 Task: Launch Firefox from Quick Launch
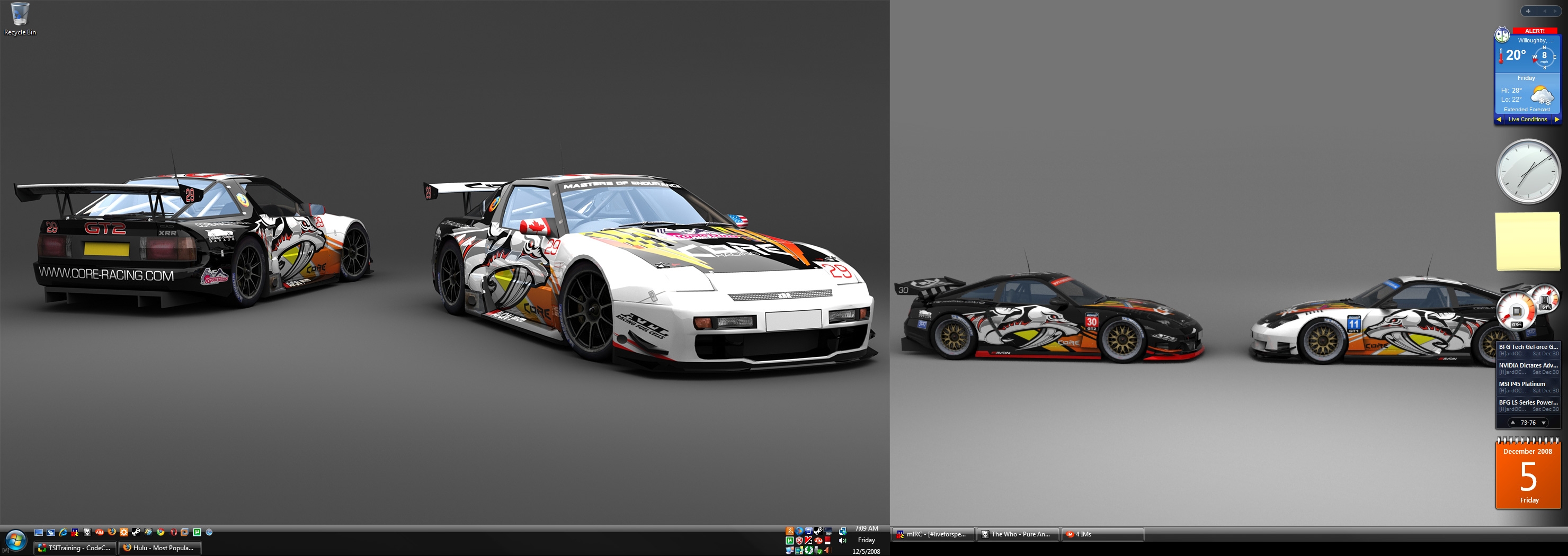tap(111, 532)
